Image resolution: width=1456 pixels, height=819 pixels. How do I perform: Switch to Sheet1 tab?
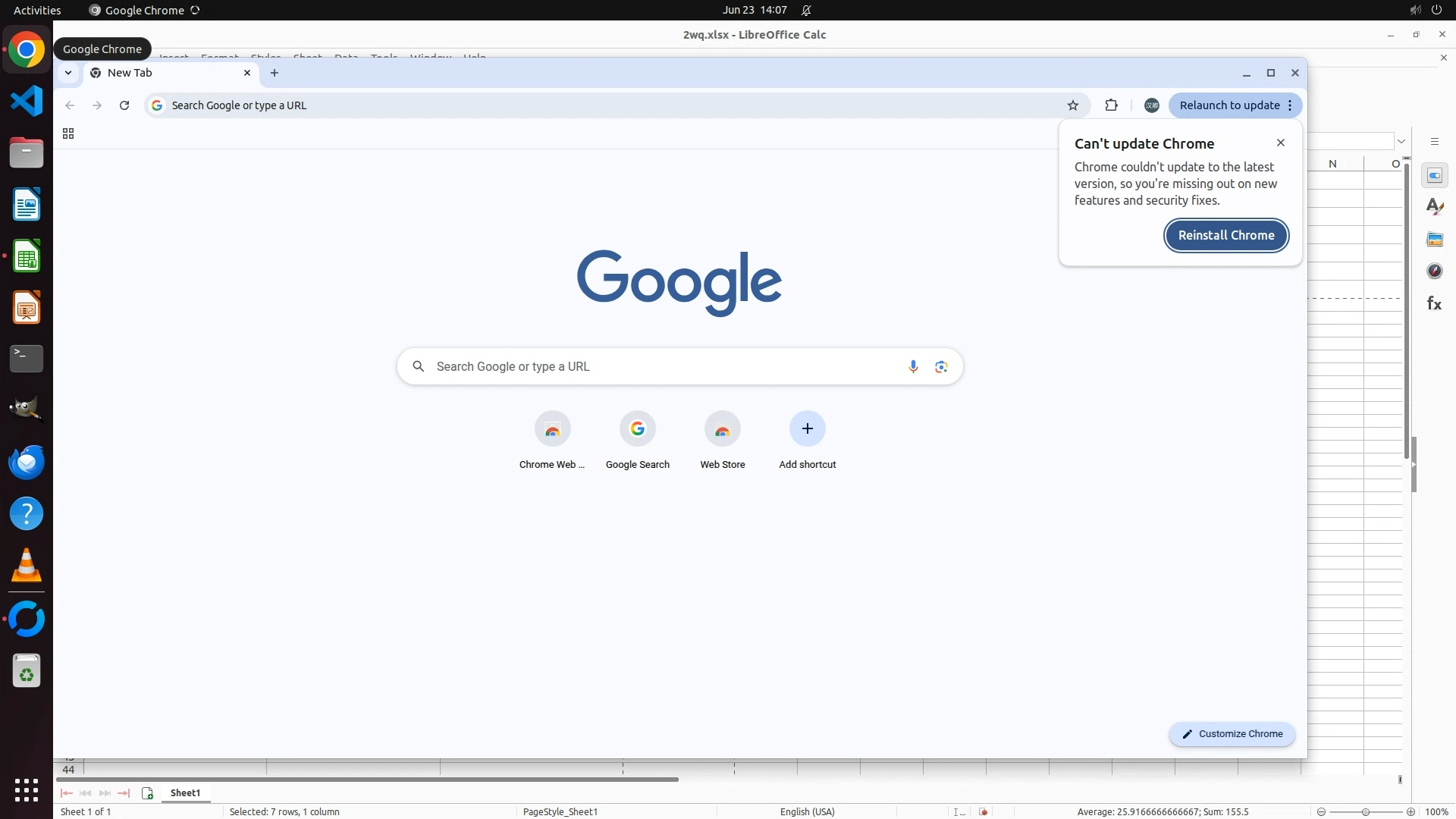point(185,793)
